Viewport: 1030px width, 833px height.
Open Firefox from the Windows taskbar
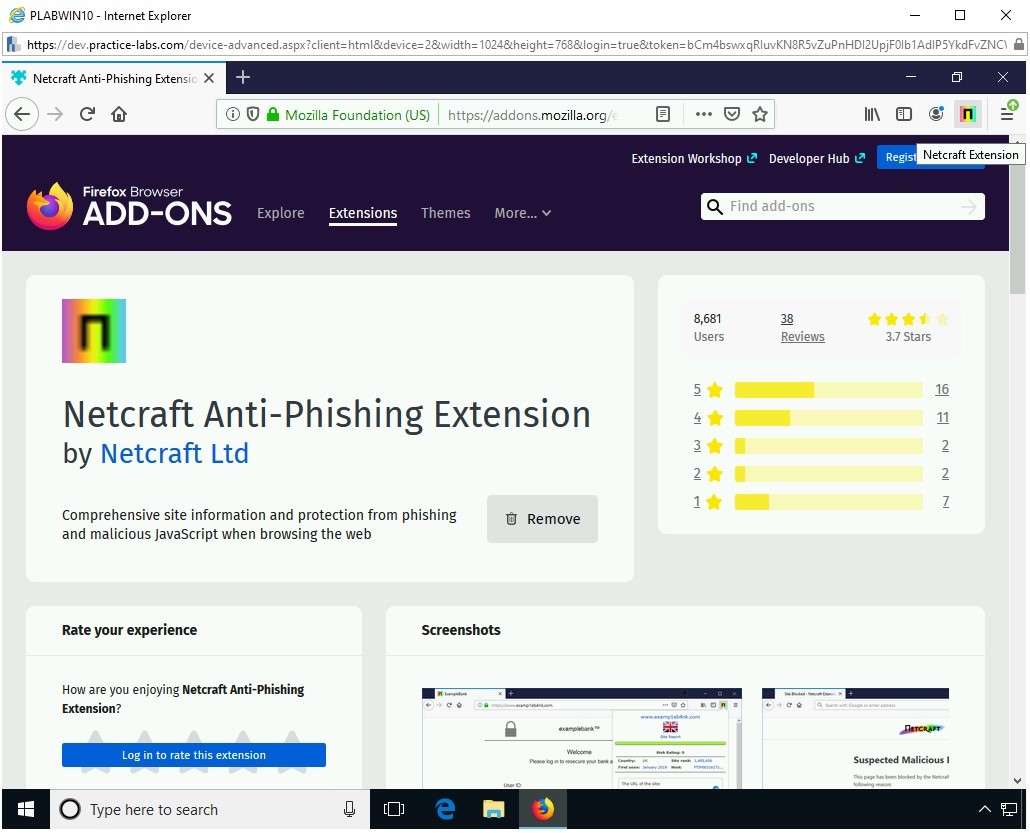tap(543, 809)
